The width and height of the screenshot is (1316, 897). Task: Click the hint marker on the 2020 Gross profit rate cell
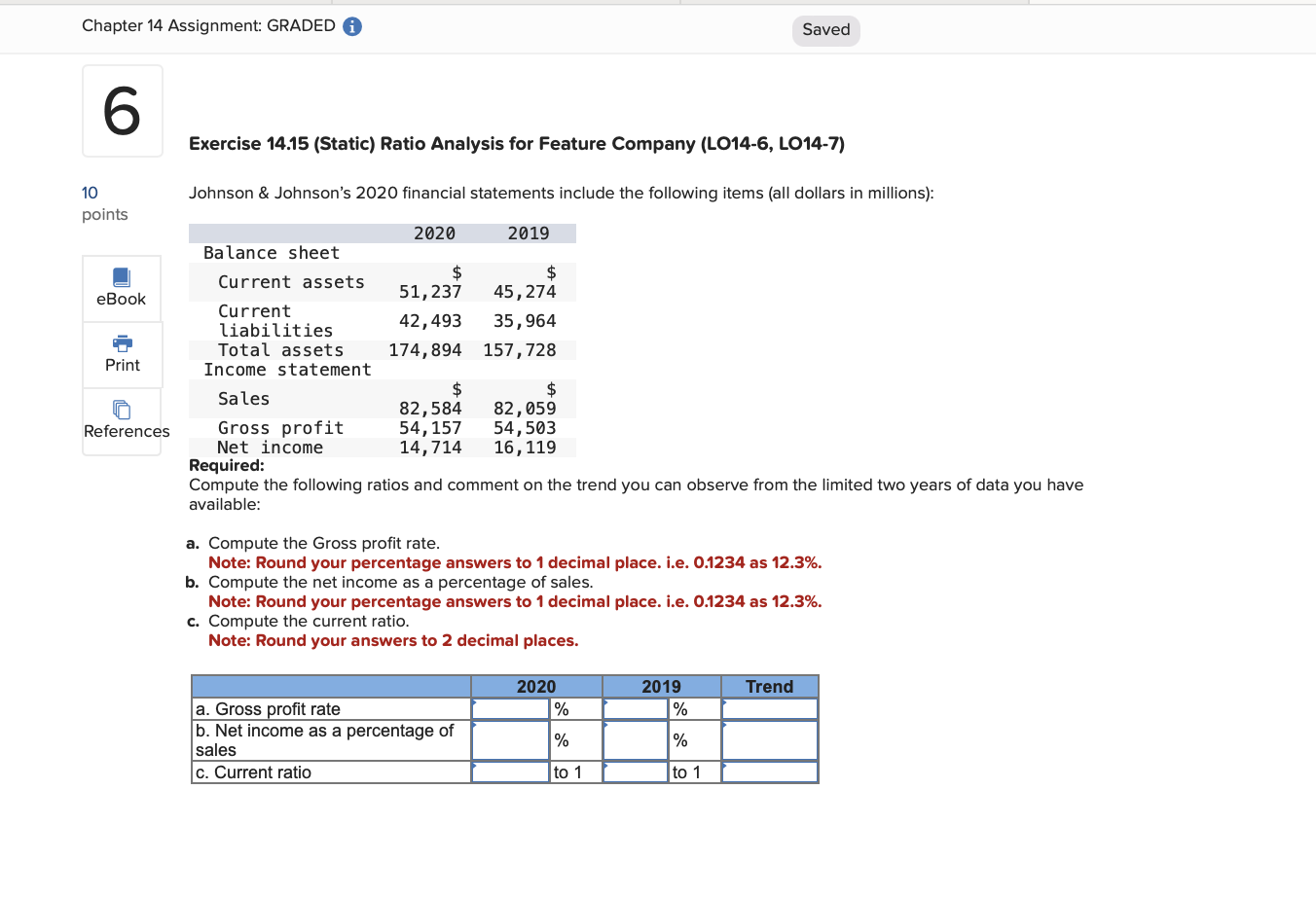click(x=475, y=702)
